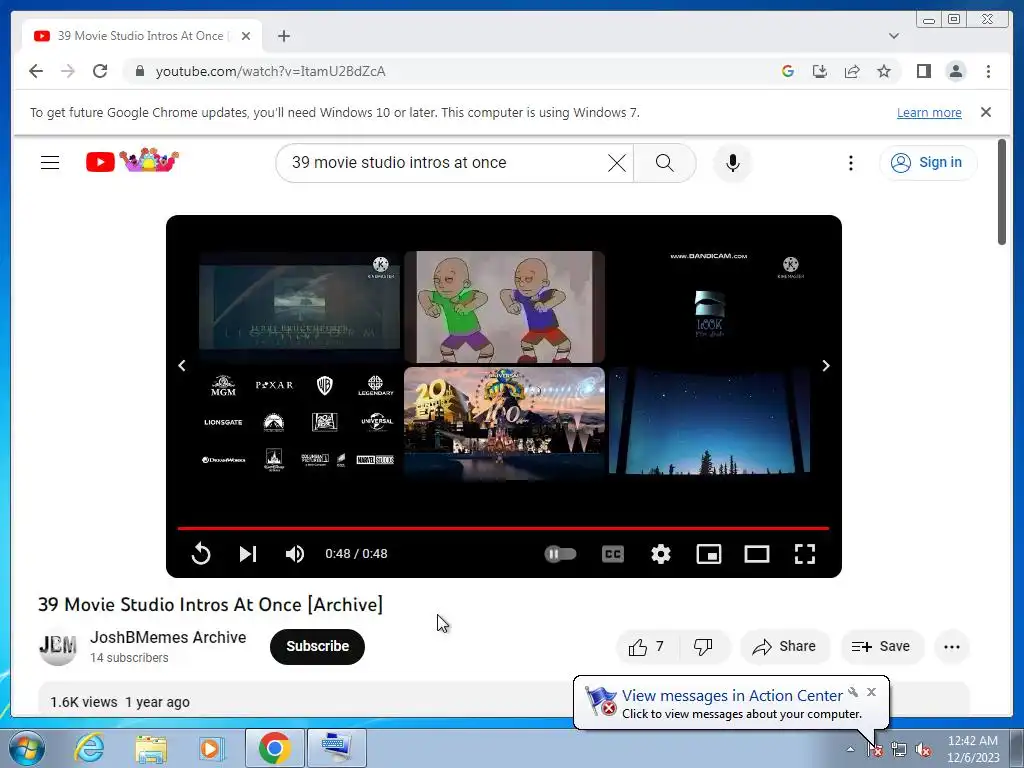Open the Learn more link
Image resolution: width=1024 pixels, height=768 pixels.
pos(929,112)
